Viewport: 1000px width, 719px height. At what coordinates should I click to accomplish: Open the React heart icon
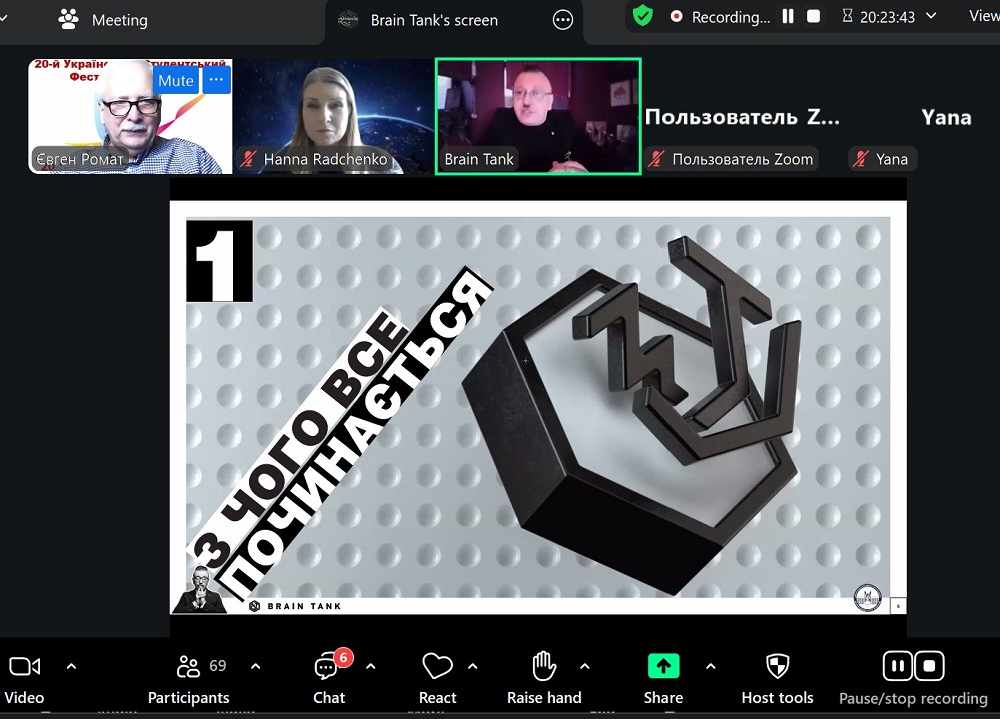437,667
